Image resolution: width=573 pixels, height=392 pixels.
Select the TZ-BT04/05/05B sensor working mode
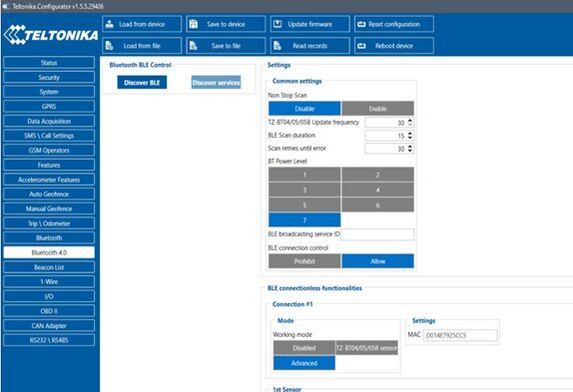[x=367, y=348]
